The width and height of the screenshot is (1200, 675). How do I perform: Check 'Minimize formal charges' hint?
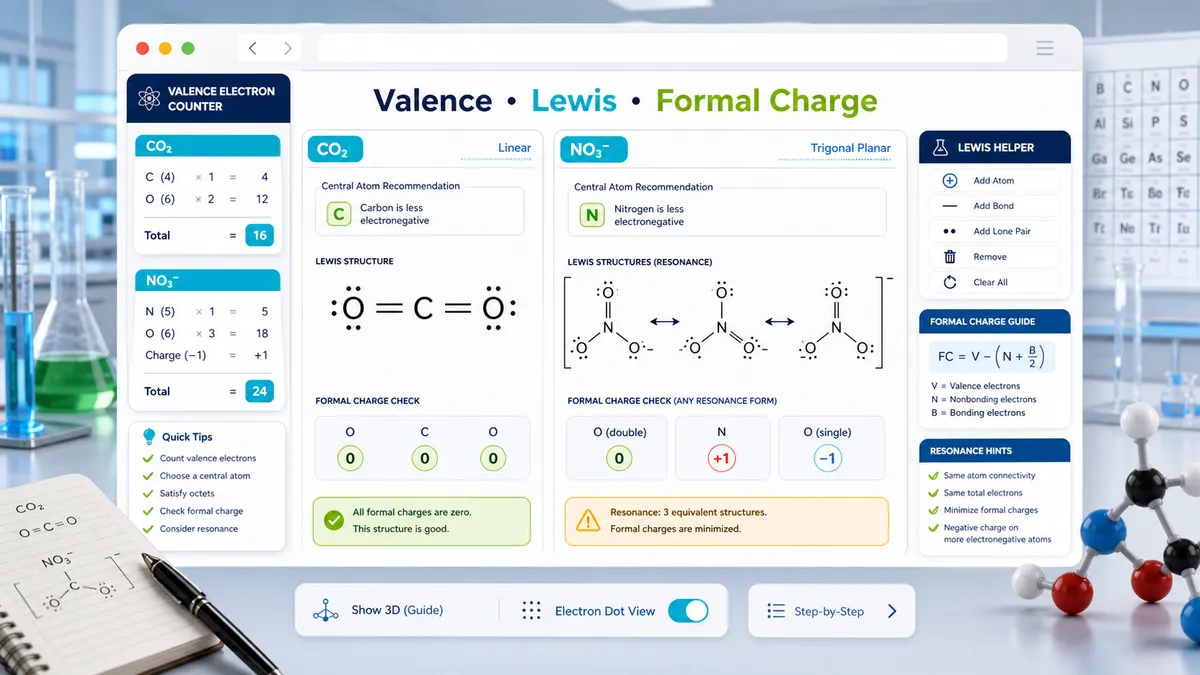coord(934,510)
